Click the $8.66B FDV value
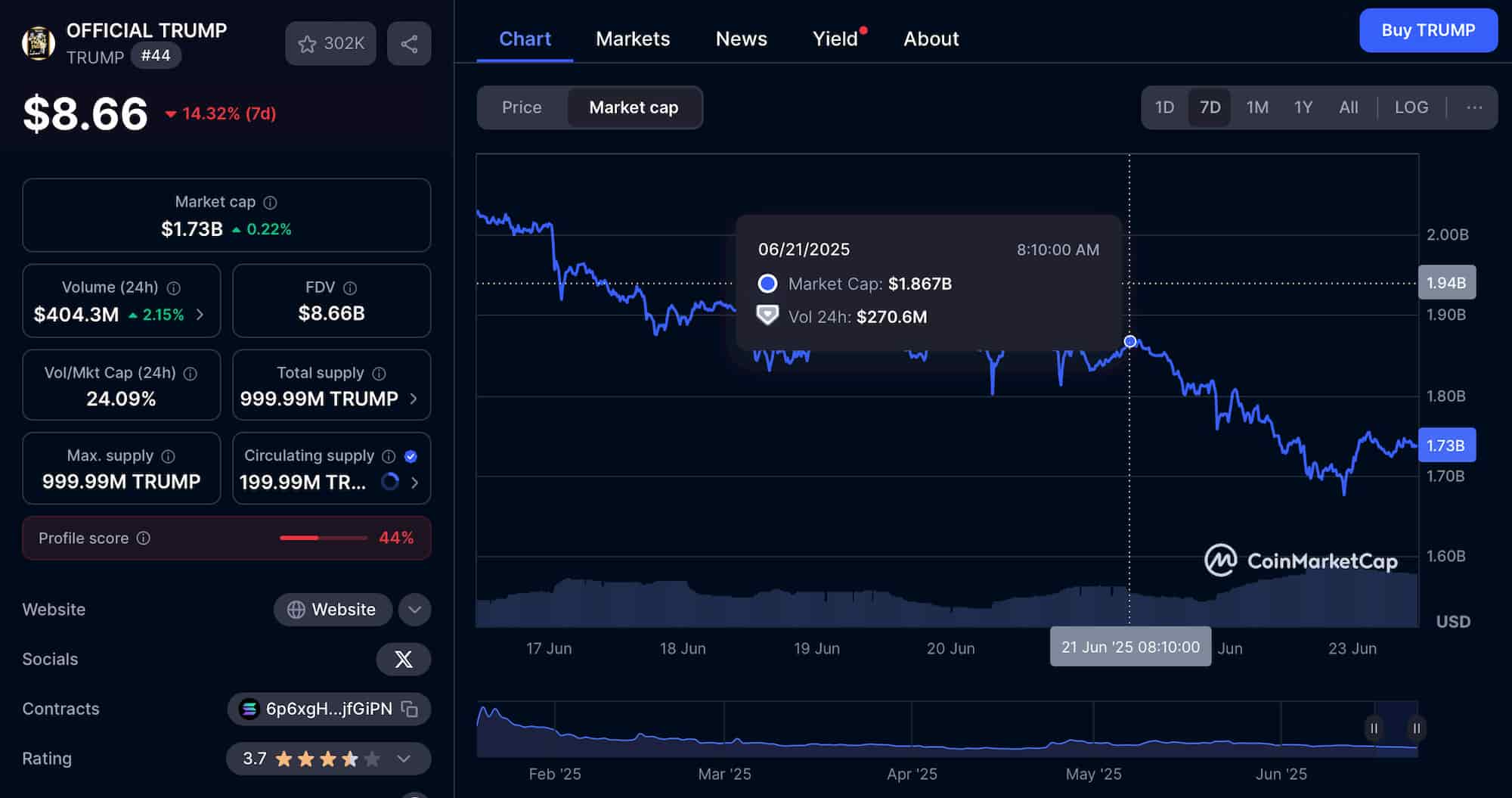1512x798 pixels. click(x=331, y=313)
